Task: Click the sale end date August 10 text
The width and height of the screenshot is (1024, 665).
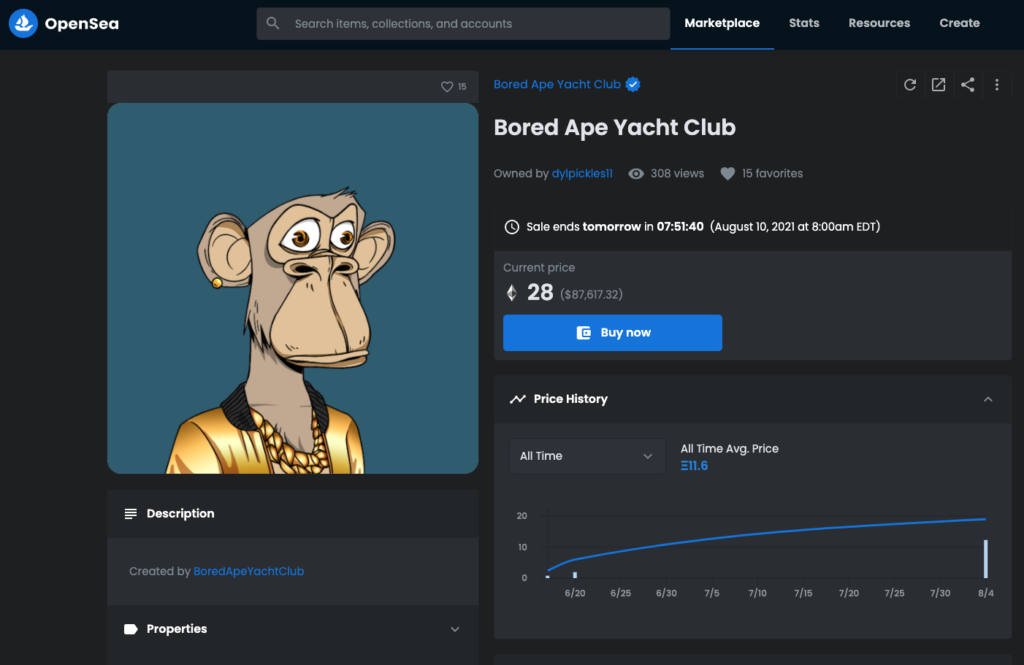Action: point(795,227)
